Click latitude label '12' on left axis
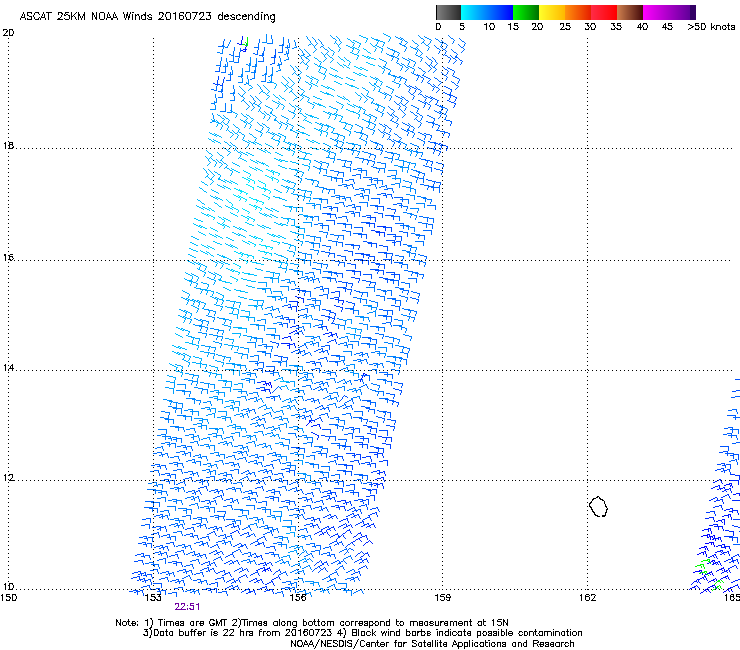 click(8, 478)
